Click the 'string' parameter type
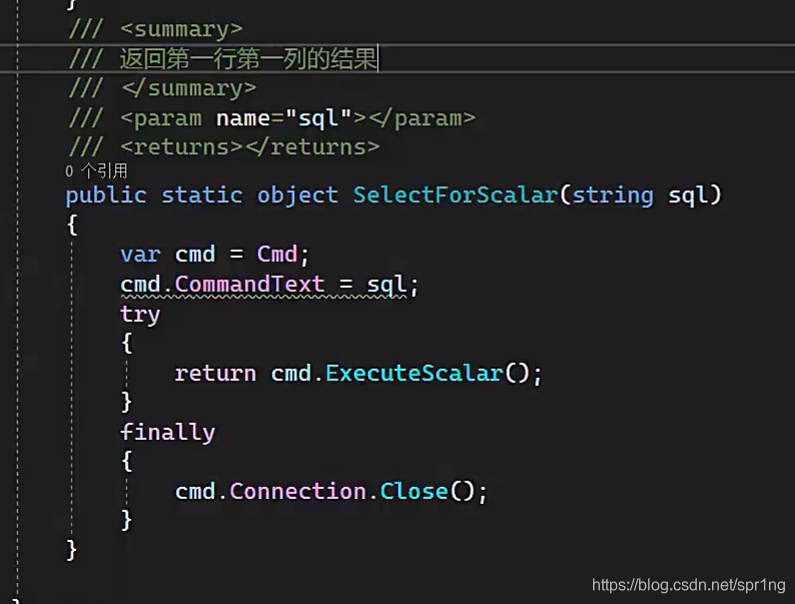The image size is (795, 604). point(612,196)
